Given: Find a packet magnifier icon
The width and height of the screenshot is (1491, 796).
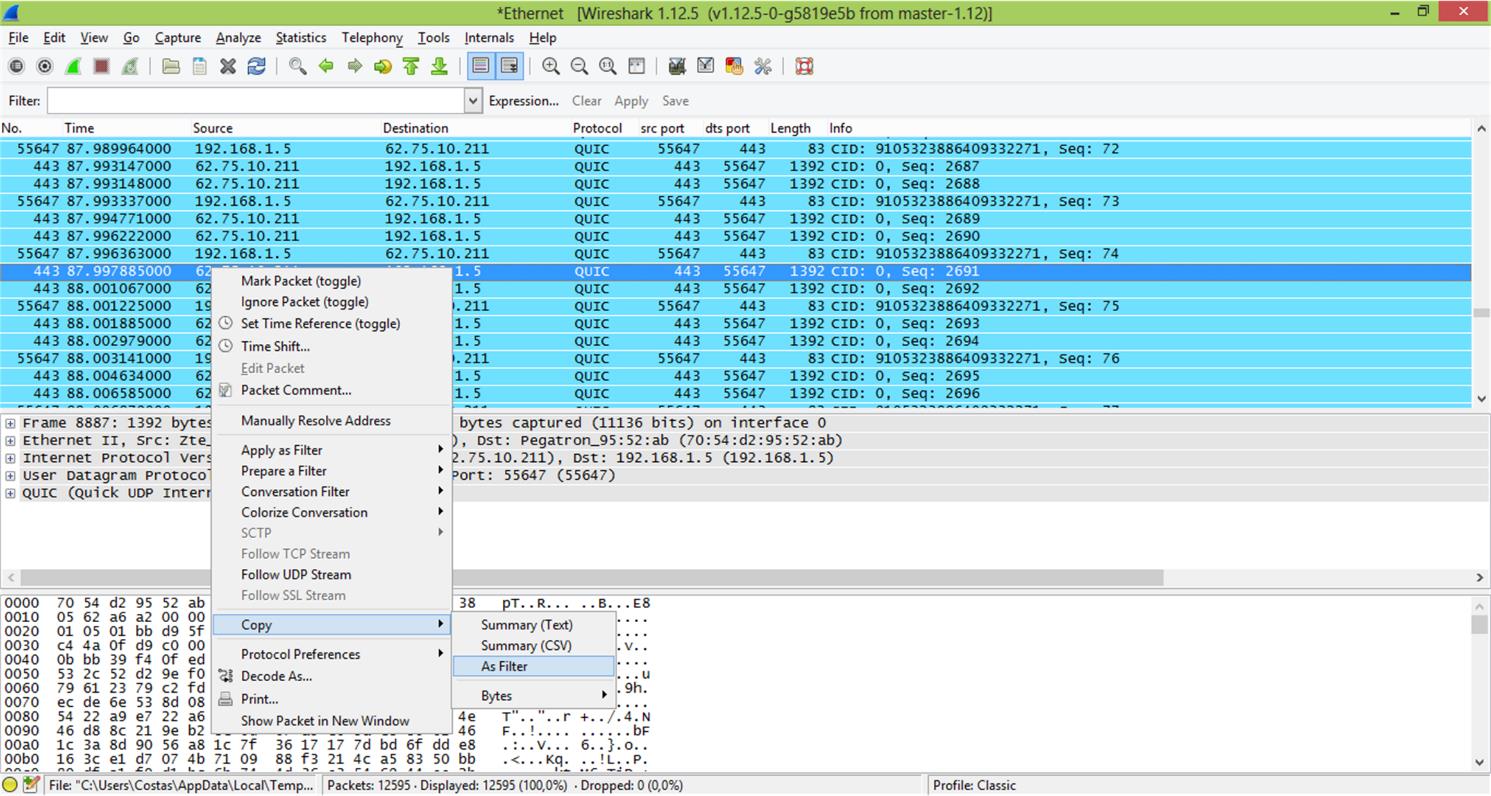Looking at the screenshot, I should tap(297, 66).
